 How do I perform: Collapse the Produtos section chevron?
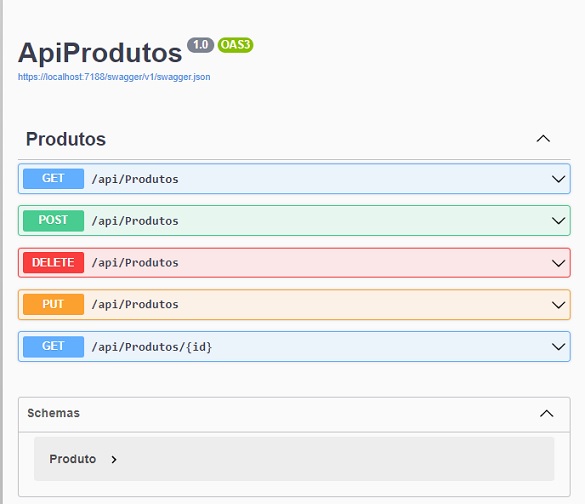[x=543, y=139]
